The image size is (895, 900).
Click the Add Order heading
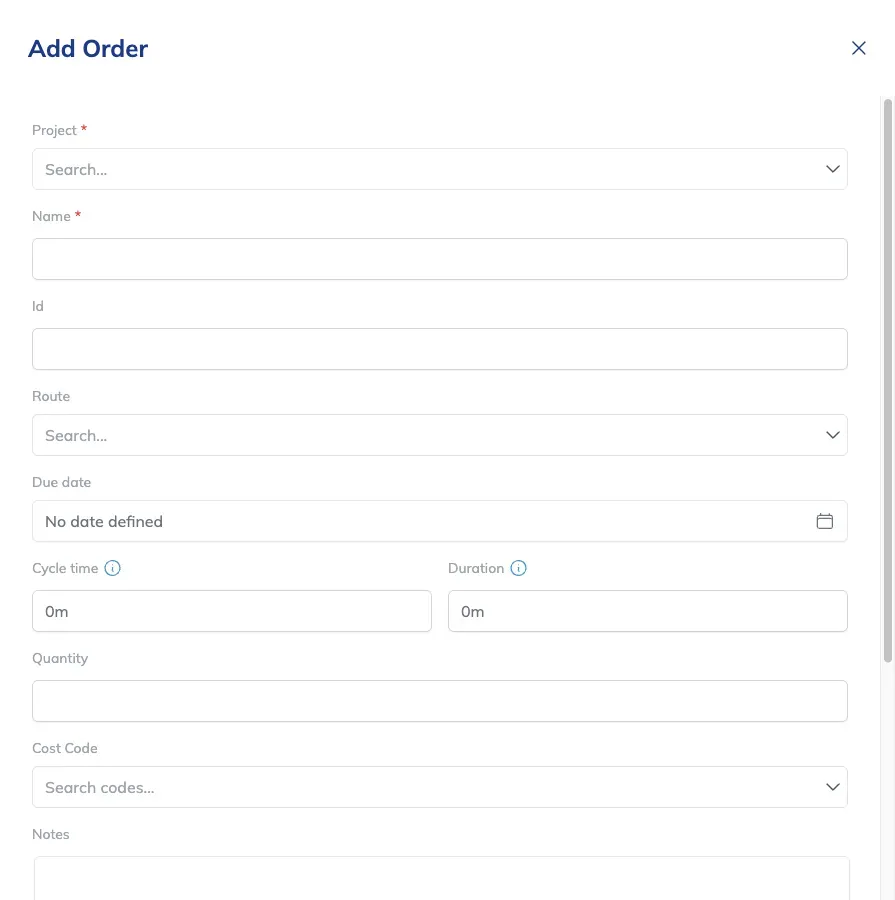[x=88, y=49]
